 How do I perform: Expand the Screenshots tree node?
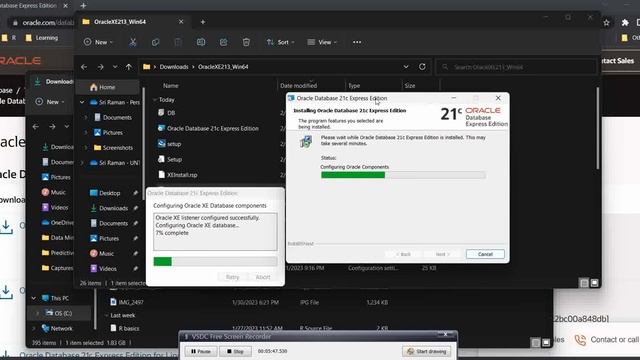coord(86,148)
